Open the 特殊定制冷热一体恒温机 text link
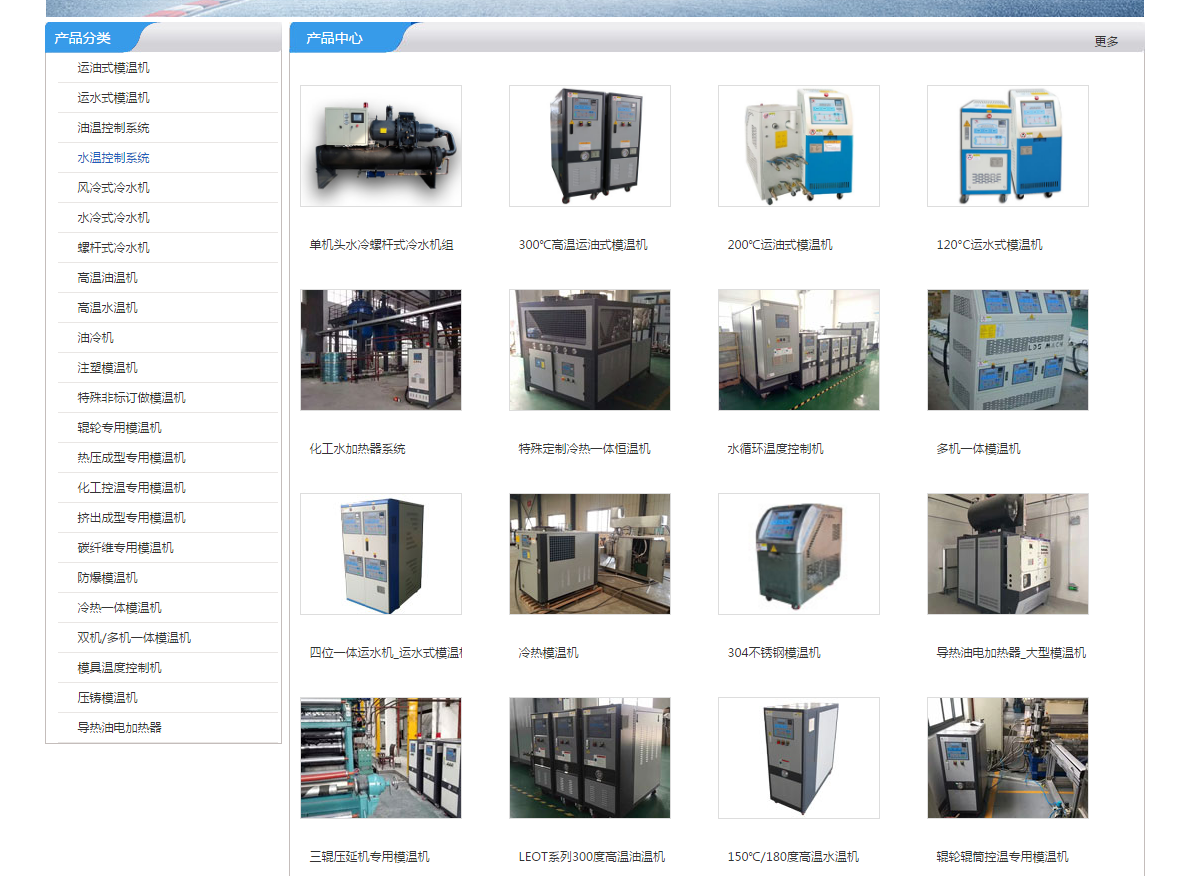Viewport: 1201px width, 876px height. (x=584, y=449)
